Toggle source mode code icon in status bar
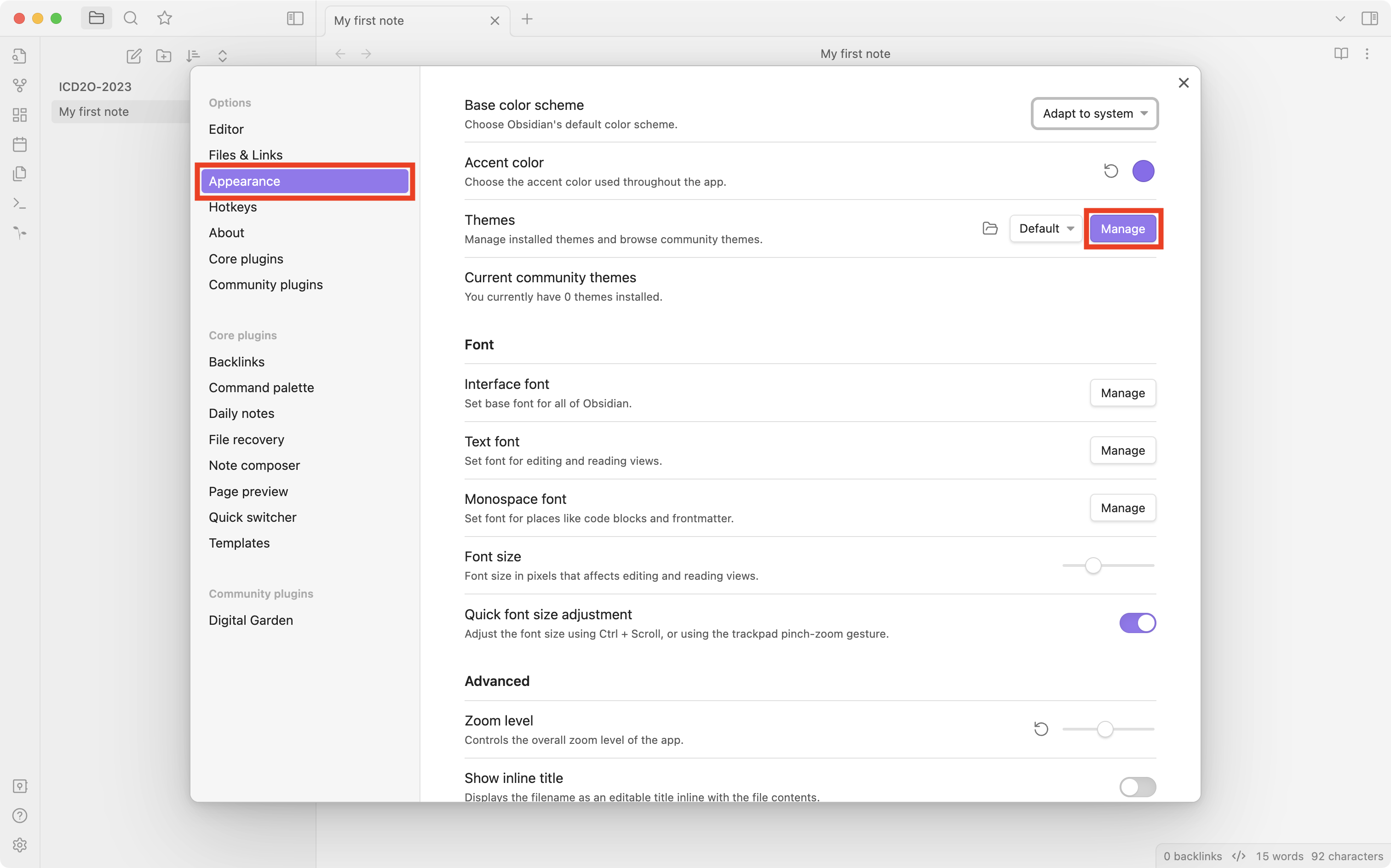 click(1239, 856)
